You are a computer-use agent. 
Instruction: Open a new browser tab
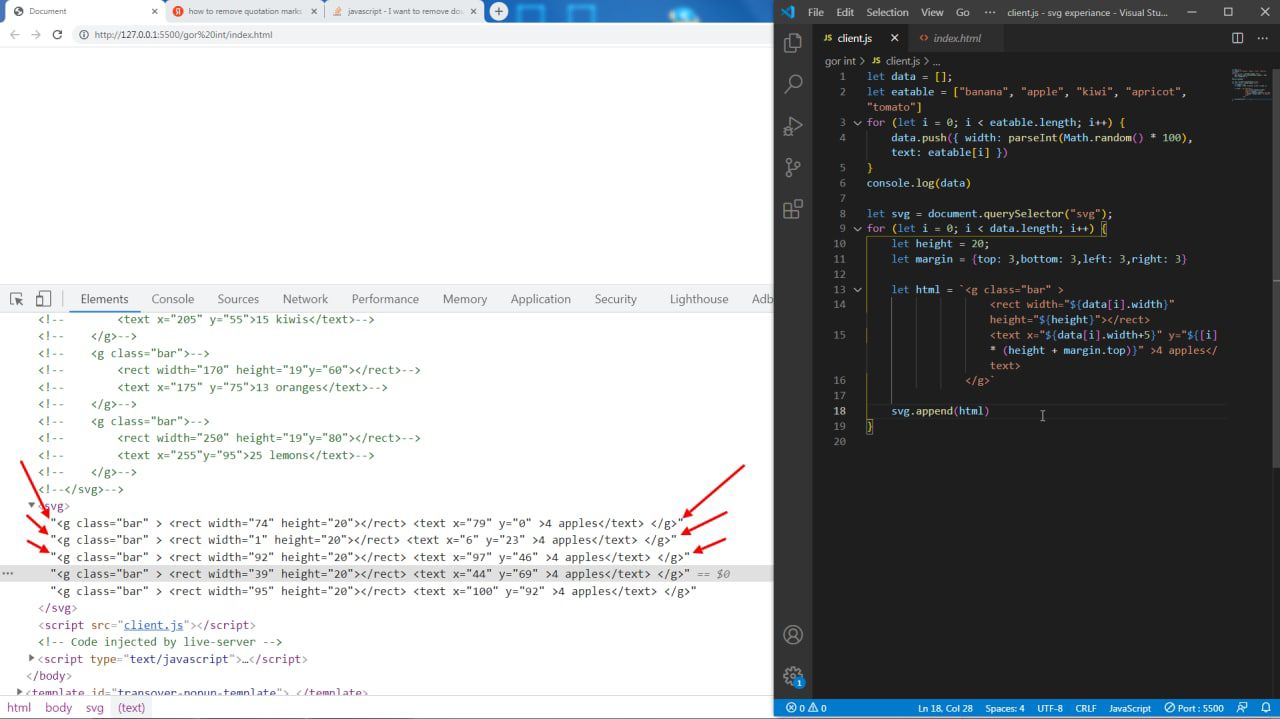click(499, 11)
